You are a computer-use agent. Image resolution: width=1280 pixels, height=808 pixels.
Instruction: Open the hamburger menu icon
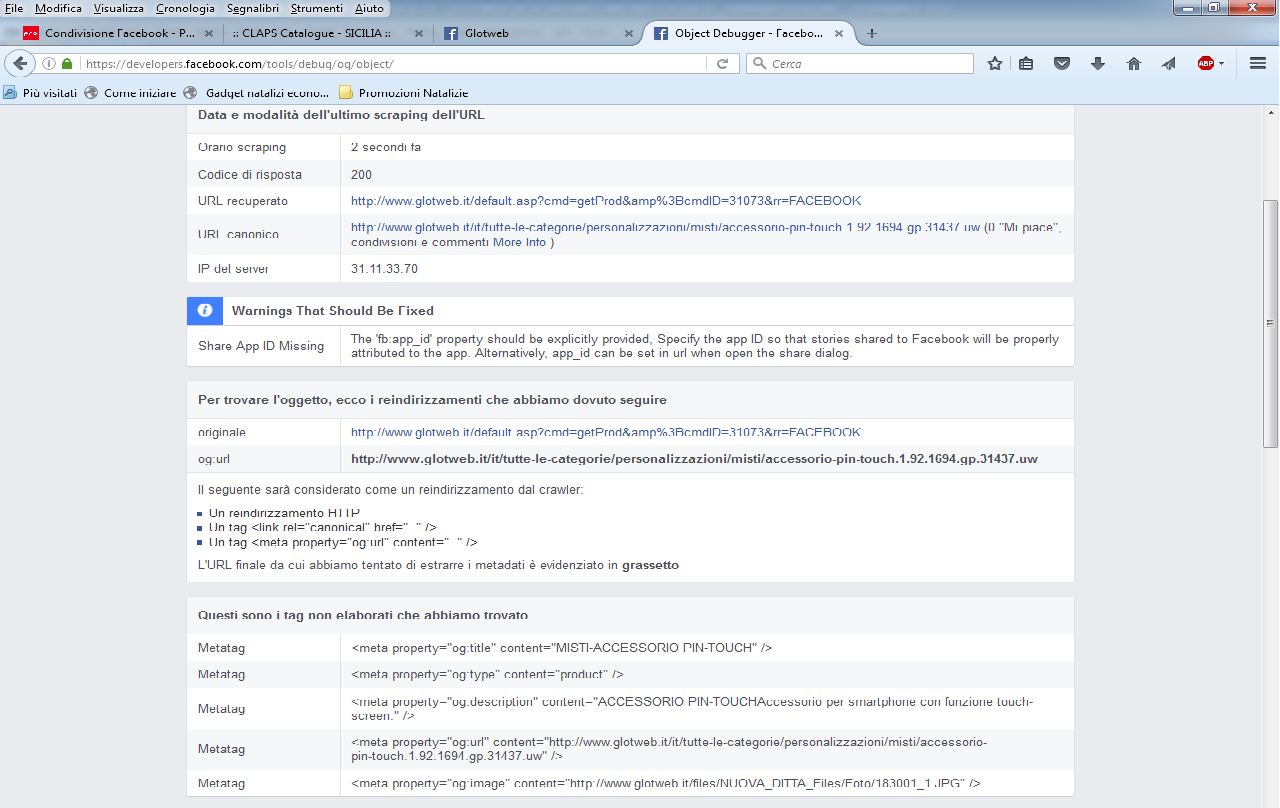[1258, 64]
